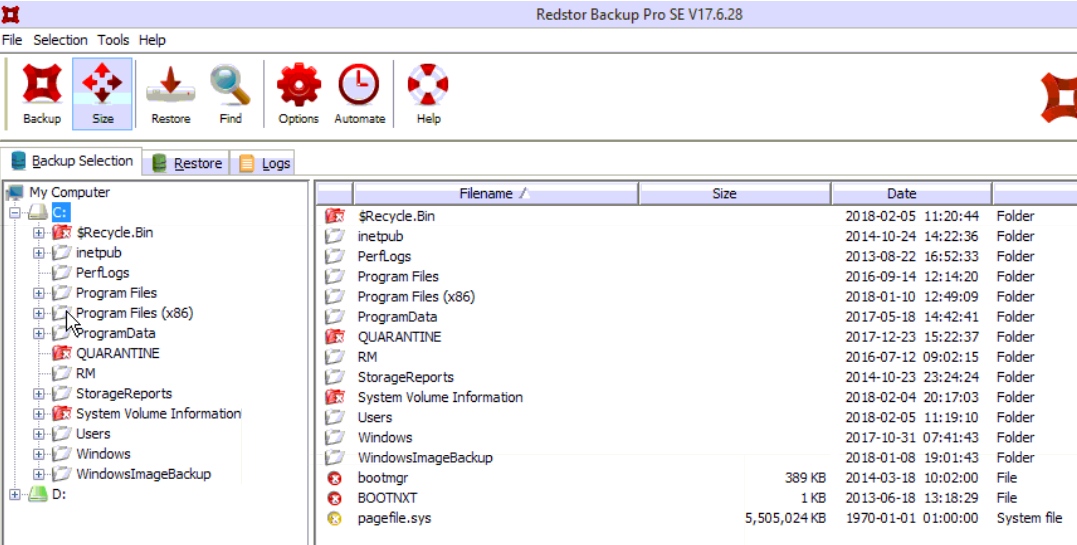Image resolution: width=1077 pixels, height=545 pixels.
Task: Open the Tools menu
Action: coord(113,40)
